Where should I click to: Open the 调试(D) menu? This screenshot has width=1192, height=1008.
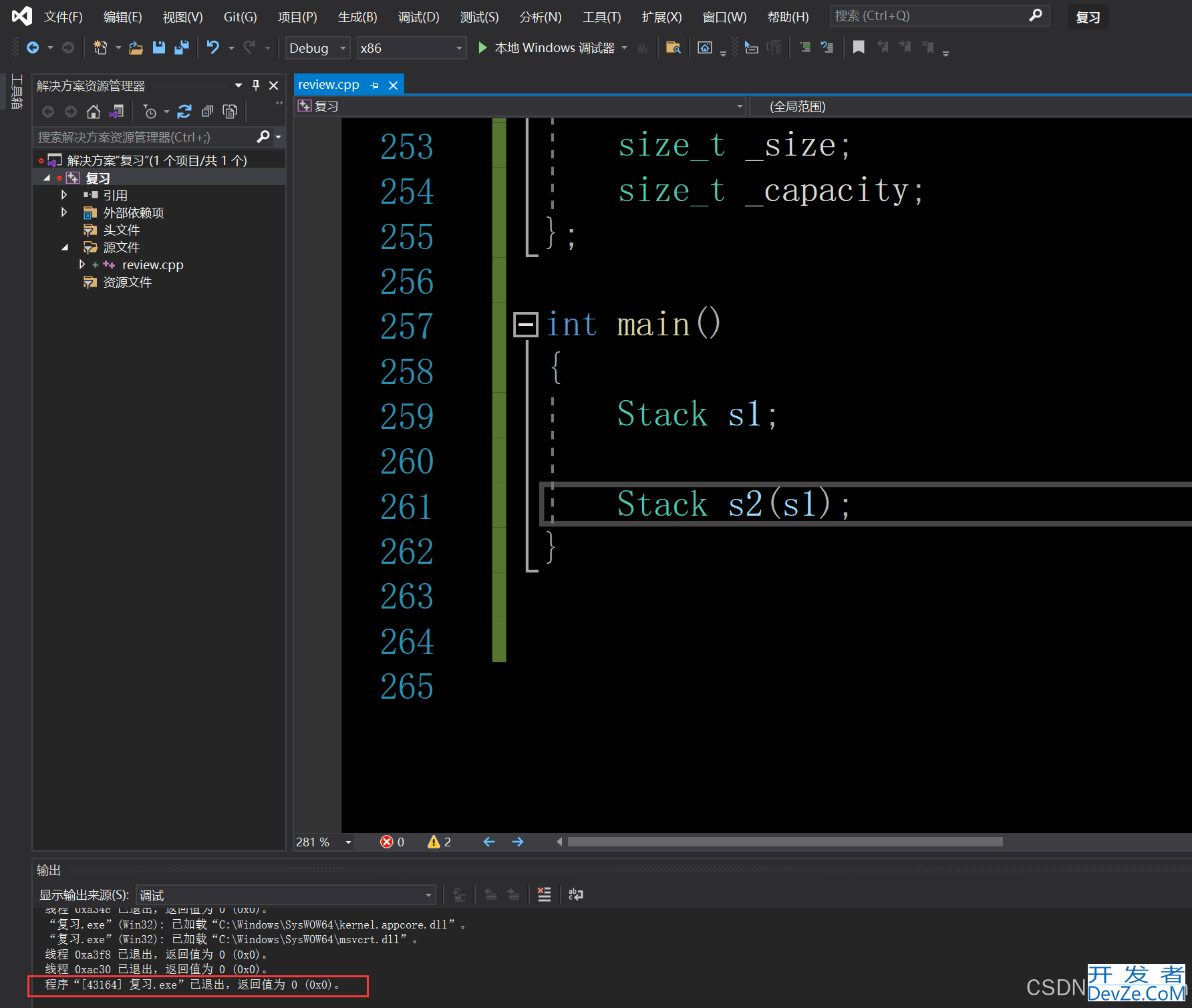(418, 17)
